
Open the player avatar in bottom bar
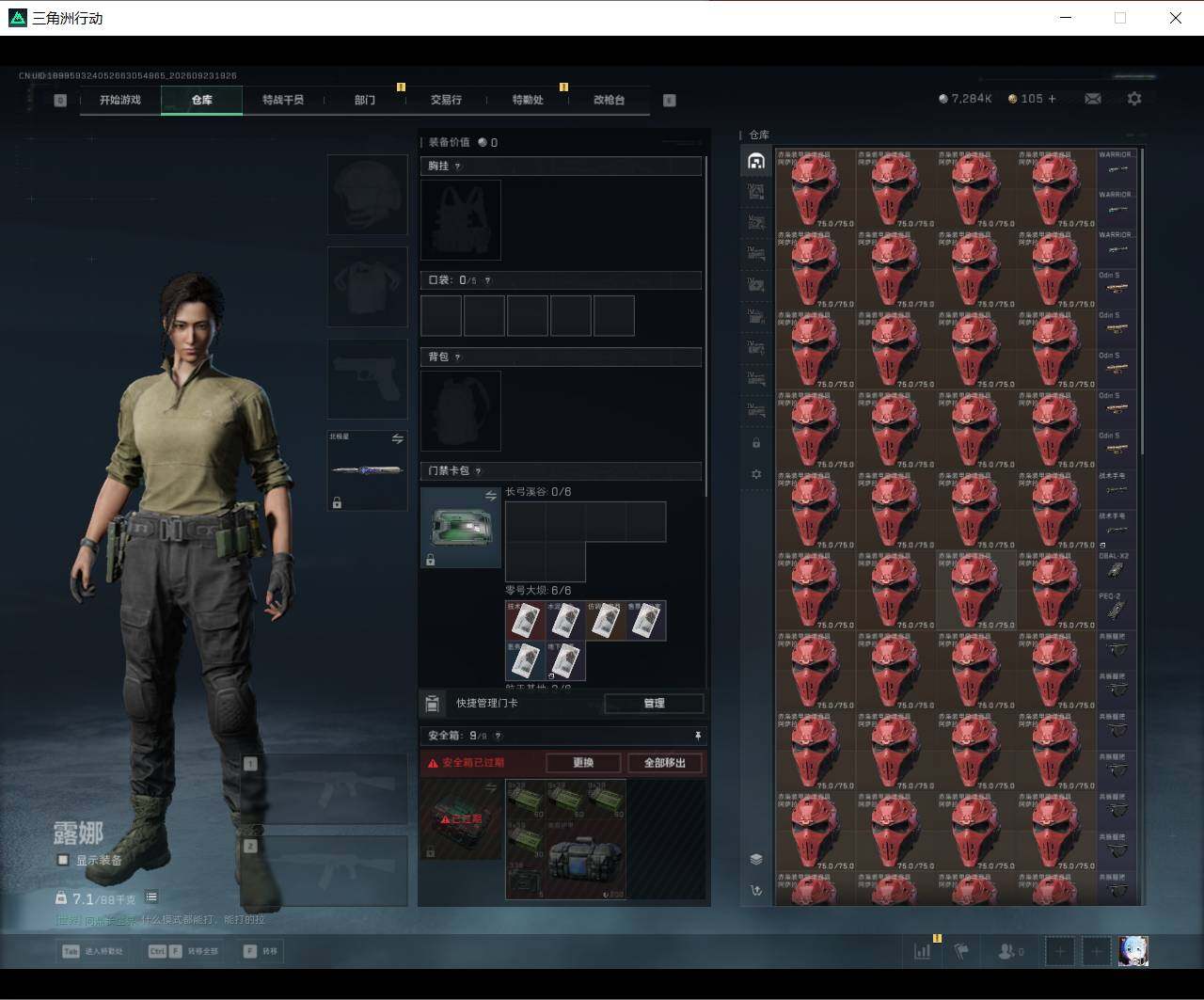pos(1133,951)
